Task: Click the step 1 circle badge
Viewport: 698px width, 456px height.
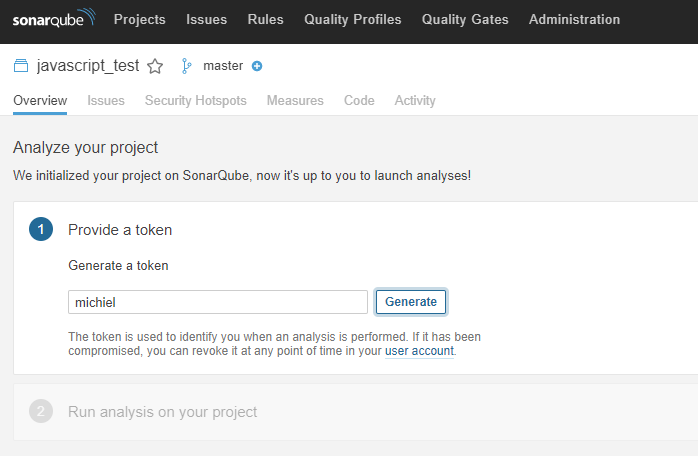Action: [41, 229]
